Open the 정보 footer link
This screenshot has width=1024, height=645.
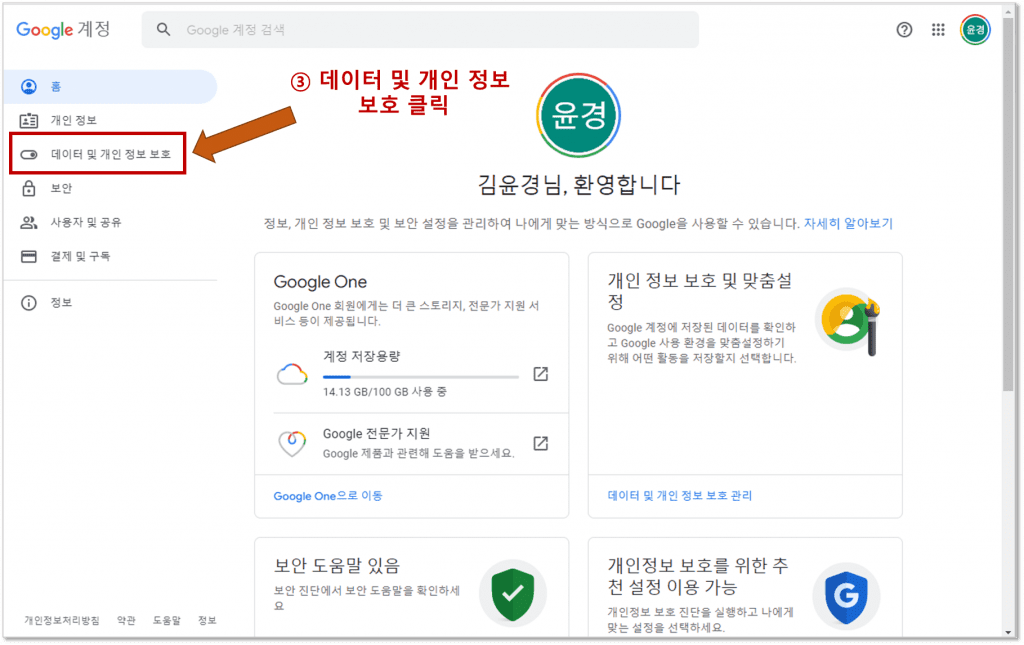[207, 620]
